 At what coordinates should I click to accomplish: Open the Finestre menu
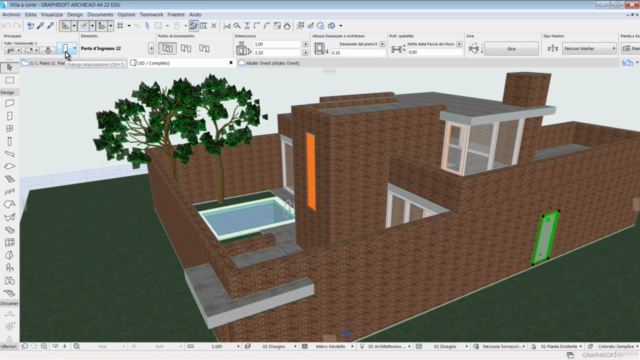176,14
